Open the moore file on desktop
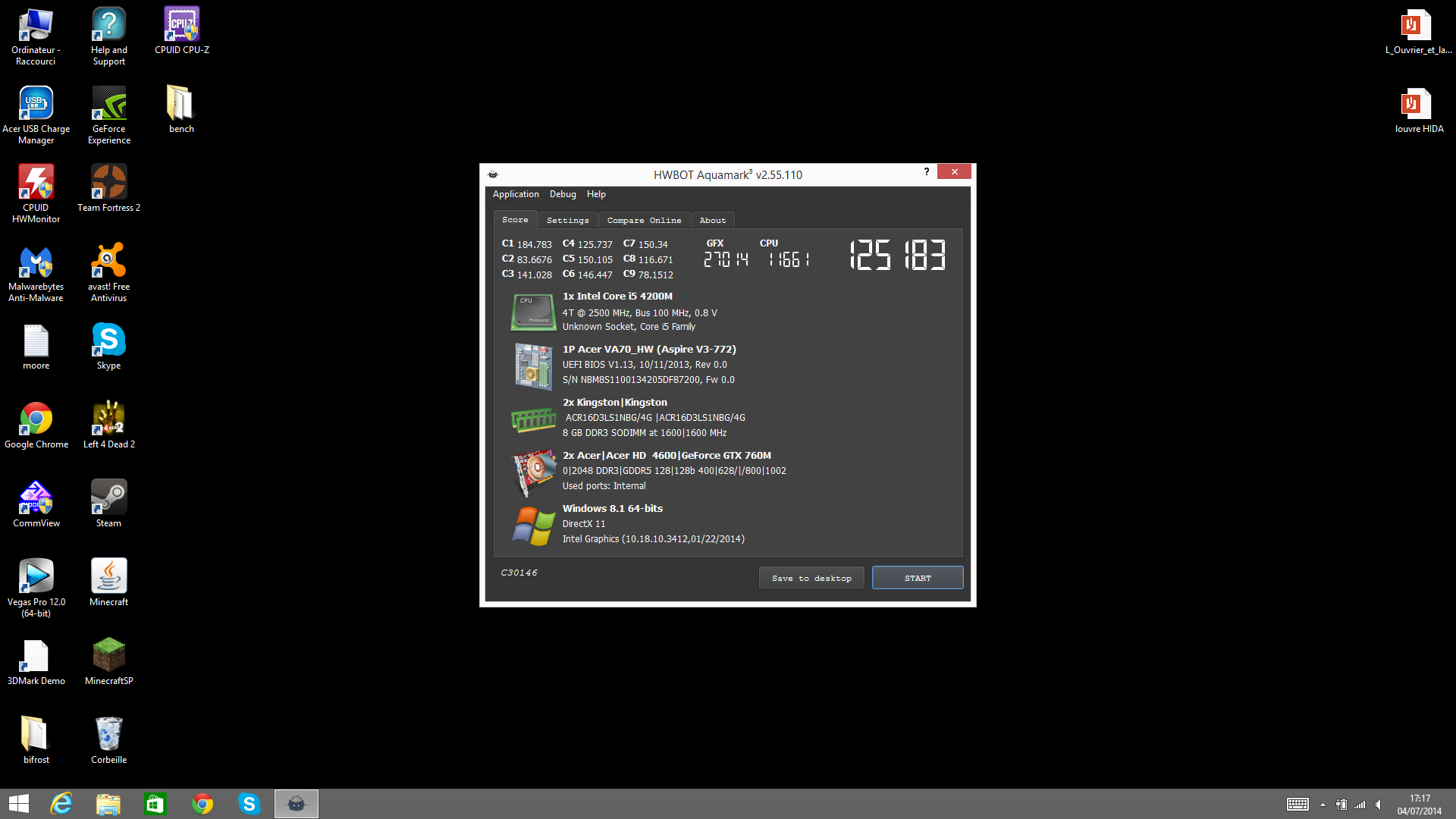Viewport: 1456px width, 819px height. tap(36, 347)
